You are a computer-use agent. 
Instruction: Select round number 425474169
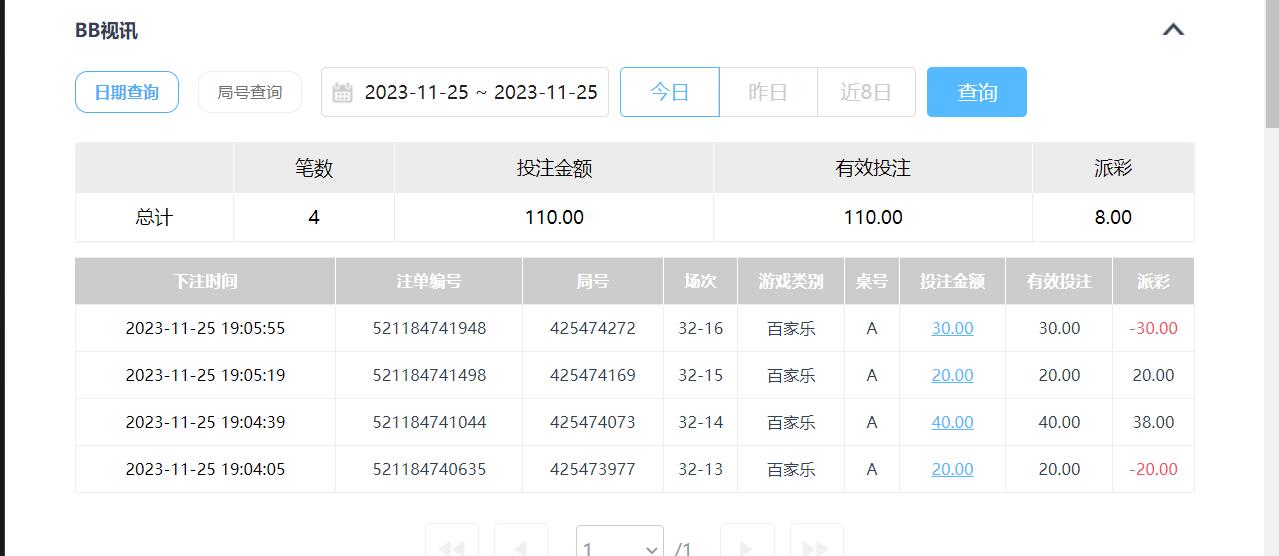coord(593,375)
